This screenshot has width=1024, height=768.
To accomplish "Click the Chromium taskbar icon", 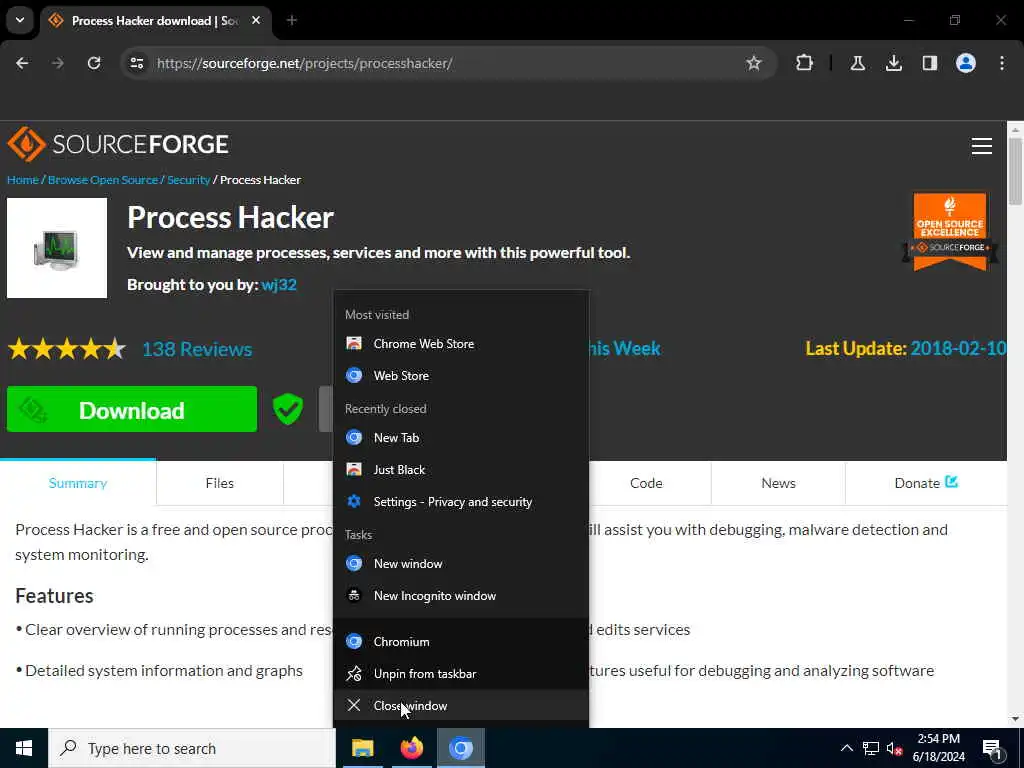I will tap(460, 748).
